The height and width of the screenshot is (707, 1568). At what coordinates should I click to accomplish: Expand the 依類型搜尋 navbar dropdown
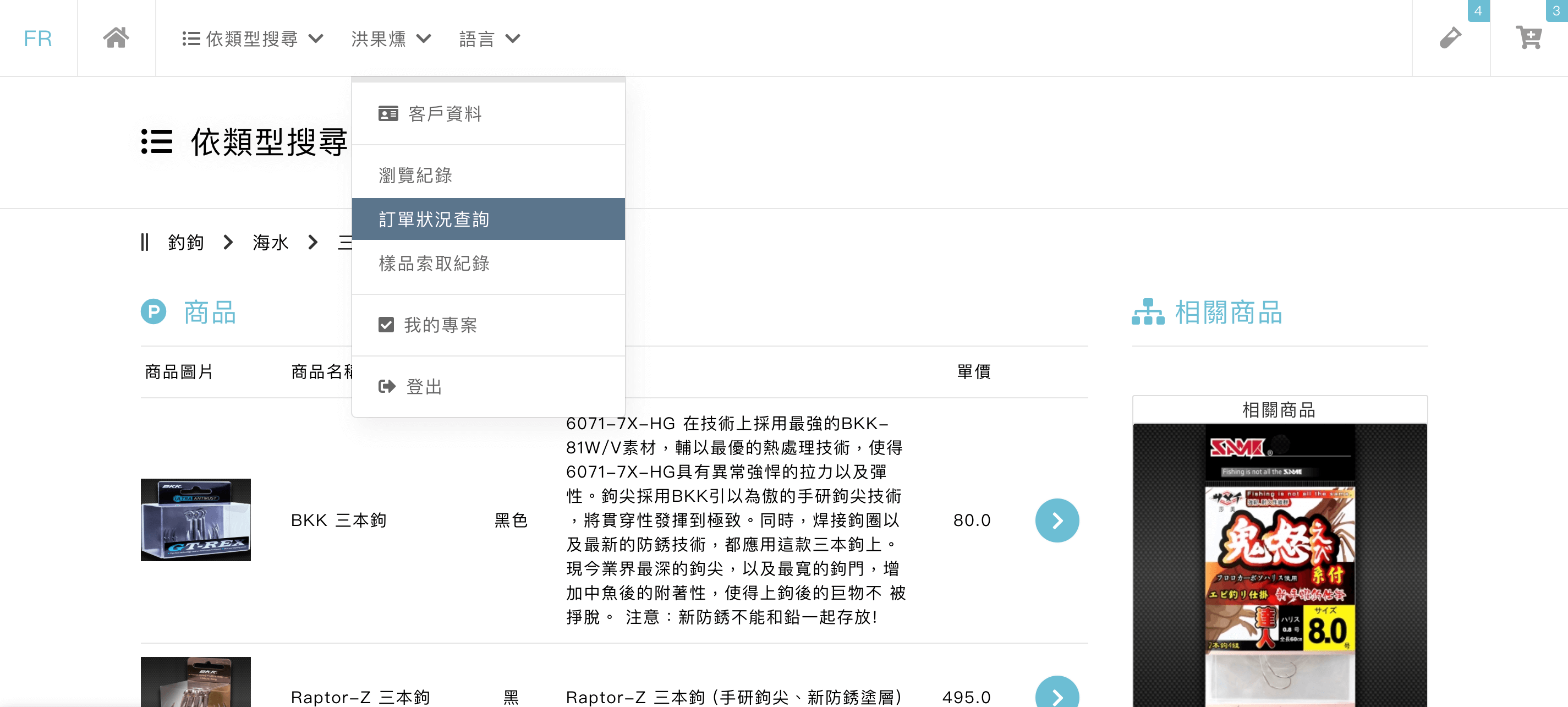coord(252,39)
